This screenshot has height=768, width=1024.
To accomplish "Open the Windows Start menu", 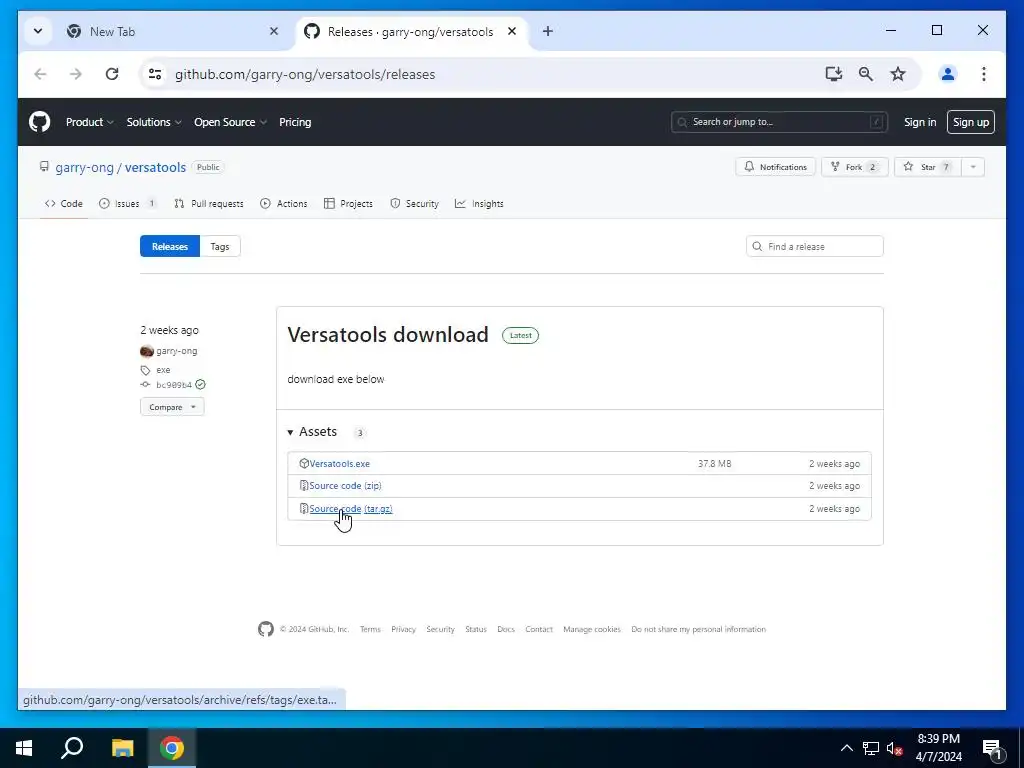I will 24,748.
